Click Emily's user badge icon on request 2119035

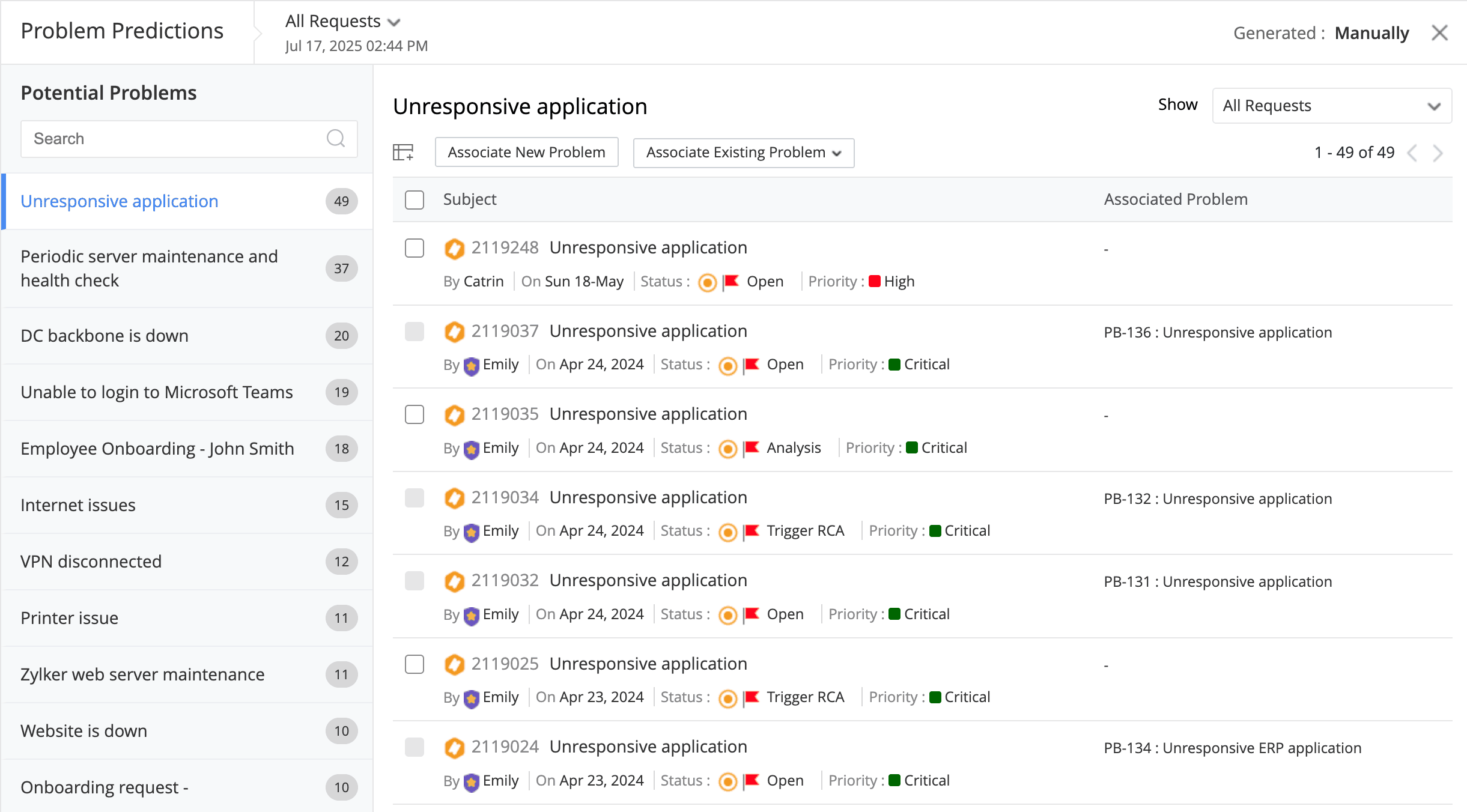coord(471,448)
